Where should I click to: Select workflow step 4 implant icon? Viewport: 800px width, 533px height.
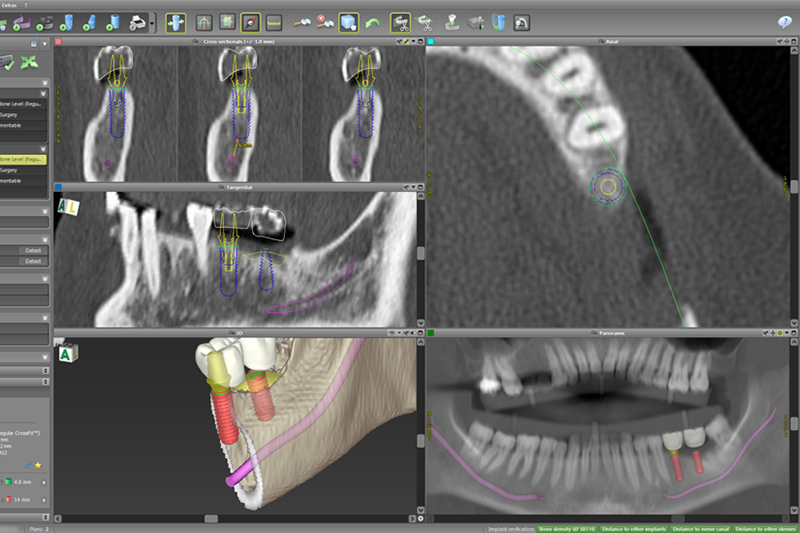67,23
